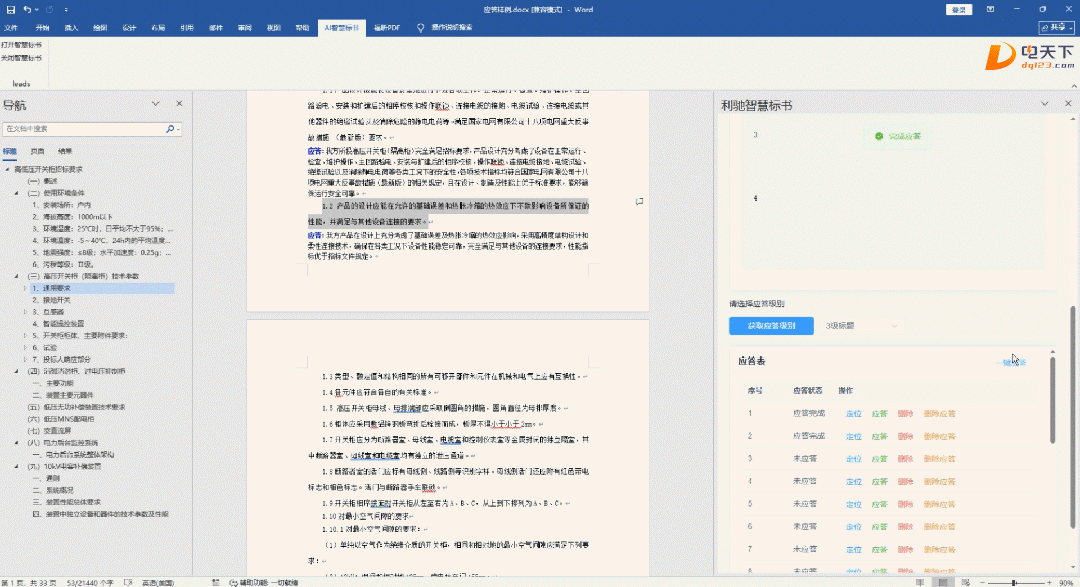
Task: Click the 登录 sign-in button
Action: click(958, 10)
